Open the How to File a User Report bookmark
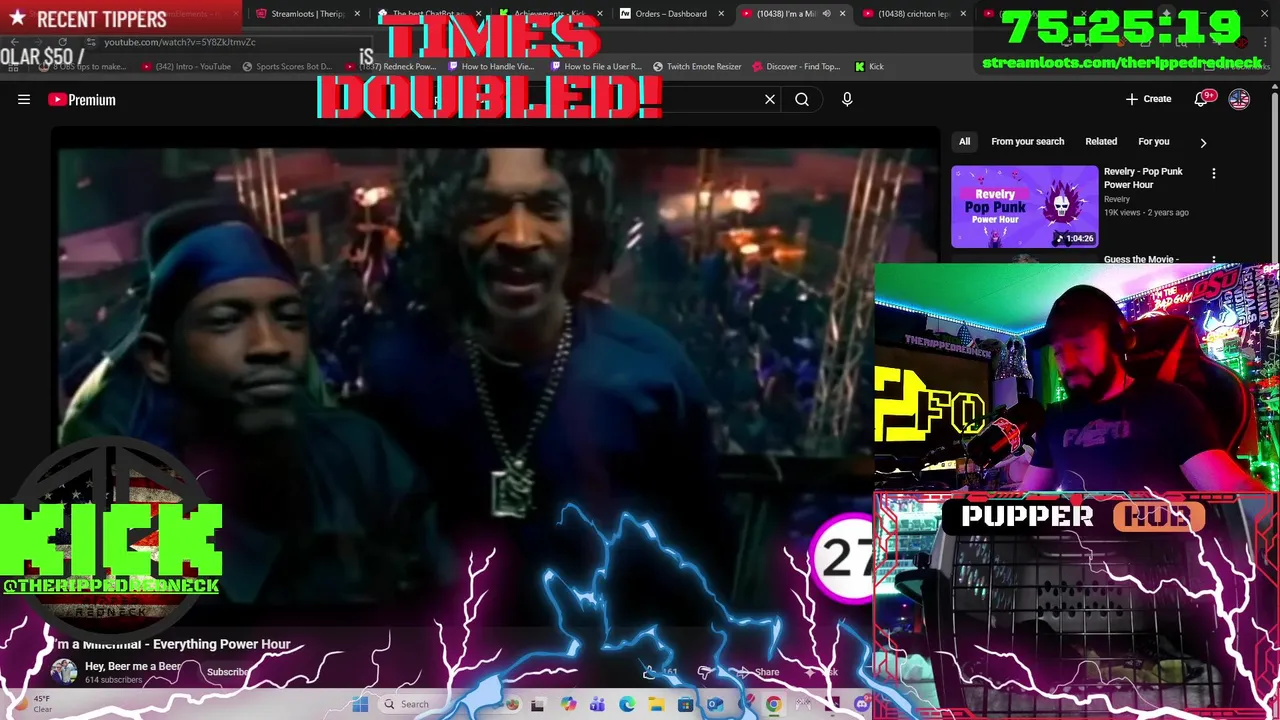 coord(595,66)
